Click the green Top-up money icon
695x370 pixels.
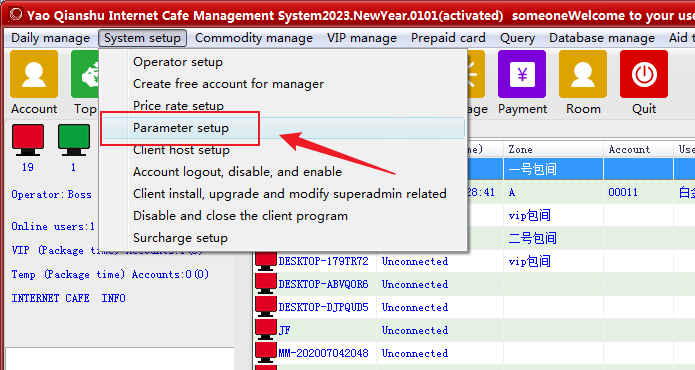tap(85, 74)
